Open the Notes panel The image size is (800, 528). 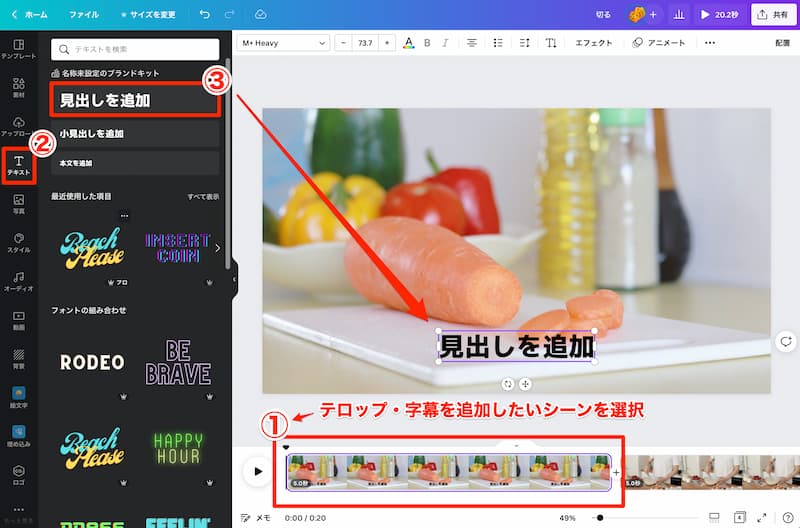point(255,517)
